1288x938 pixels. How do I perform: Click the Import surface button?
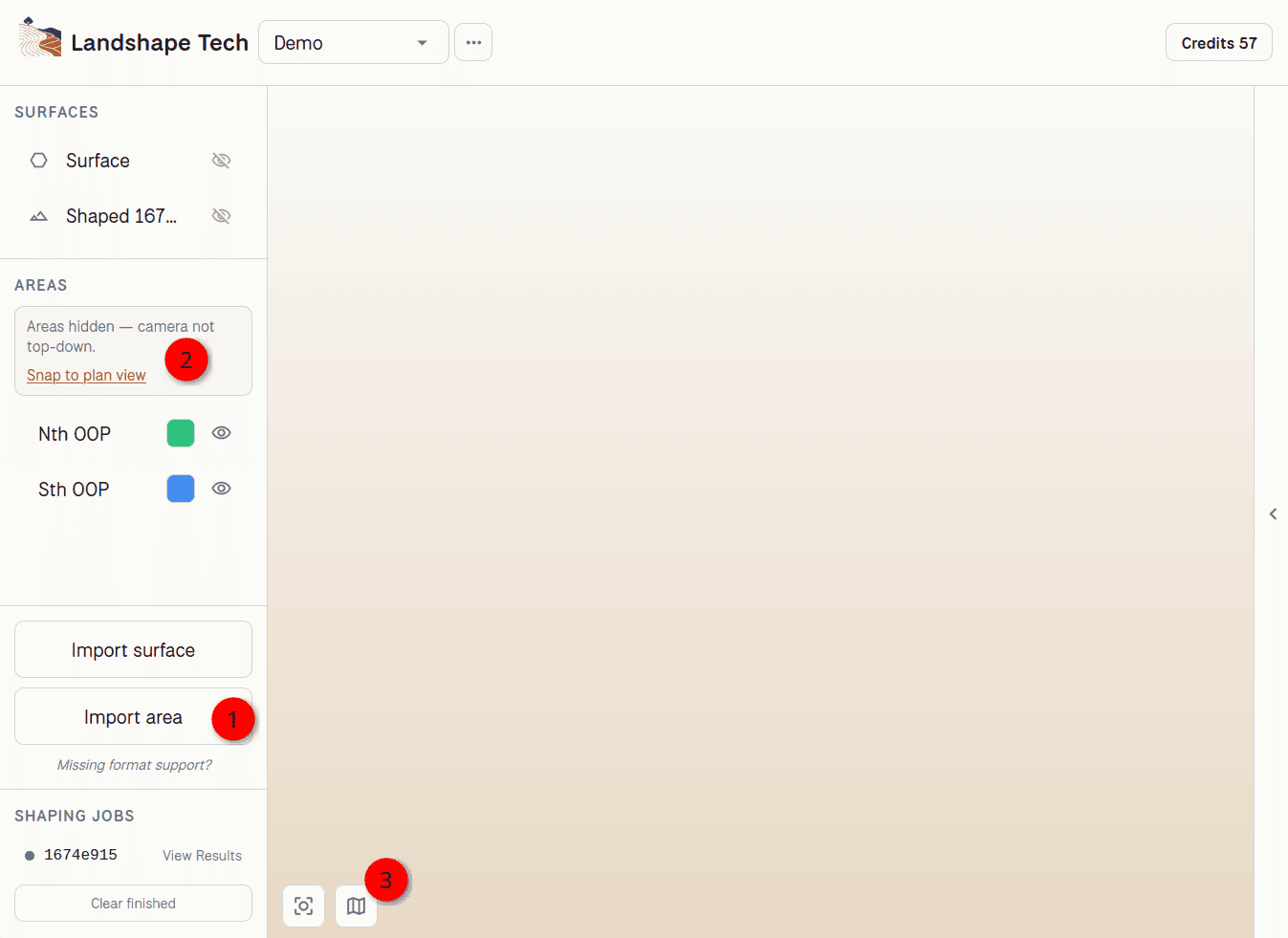[x=133, y=649]
